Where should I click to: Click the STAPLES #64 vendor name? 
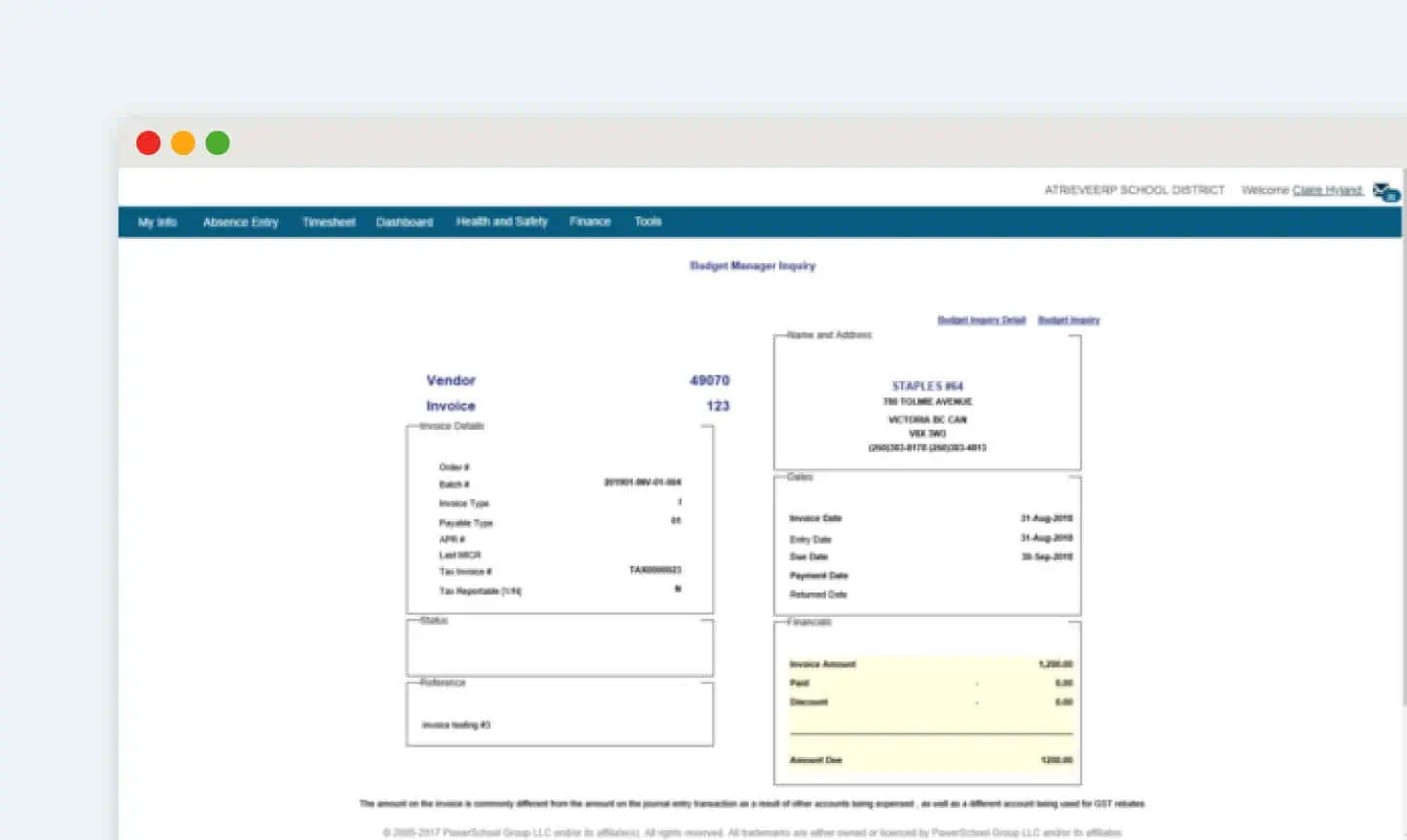(x=927, y=385)
